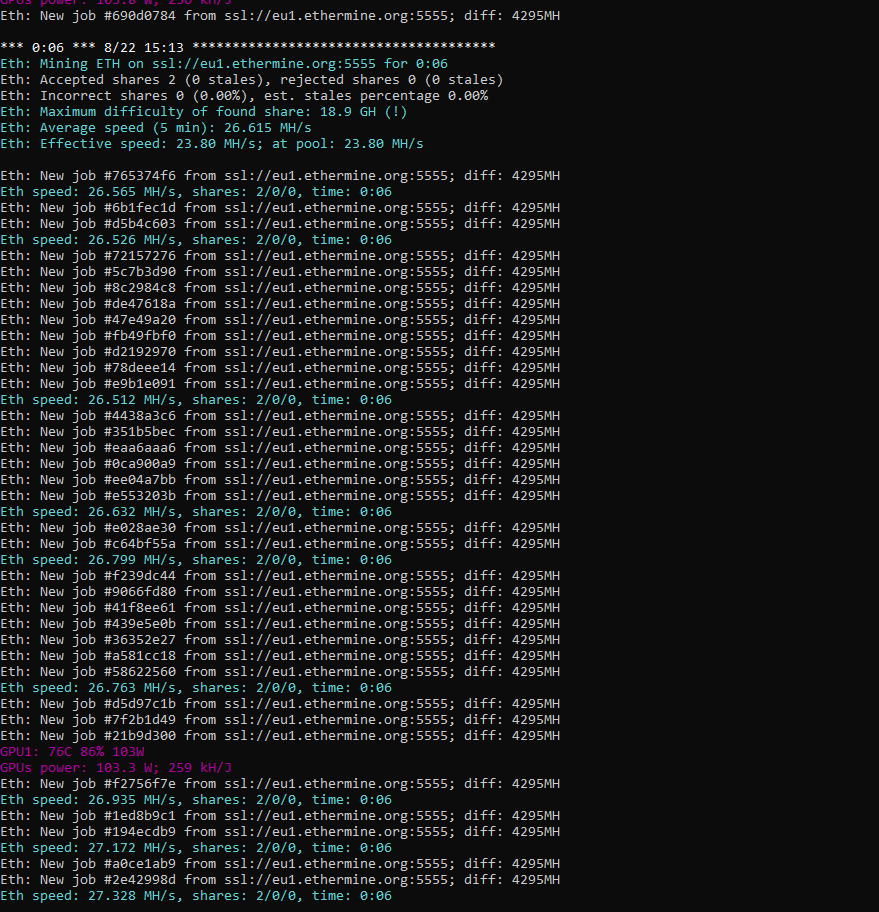Select the line with job #439e5e0b

coord(280,624)
